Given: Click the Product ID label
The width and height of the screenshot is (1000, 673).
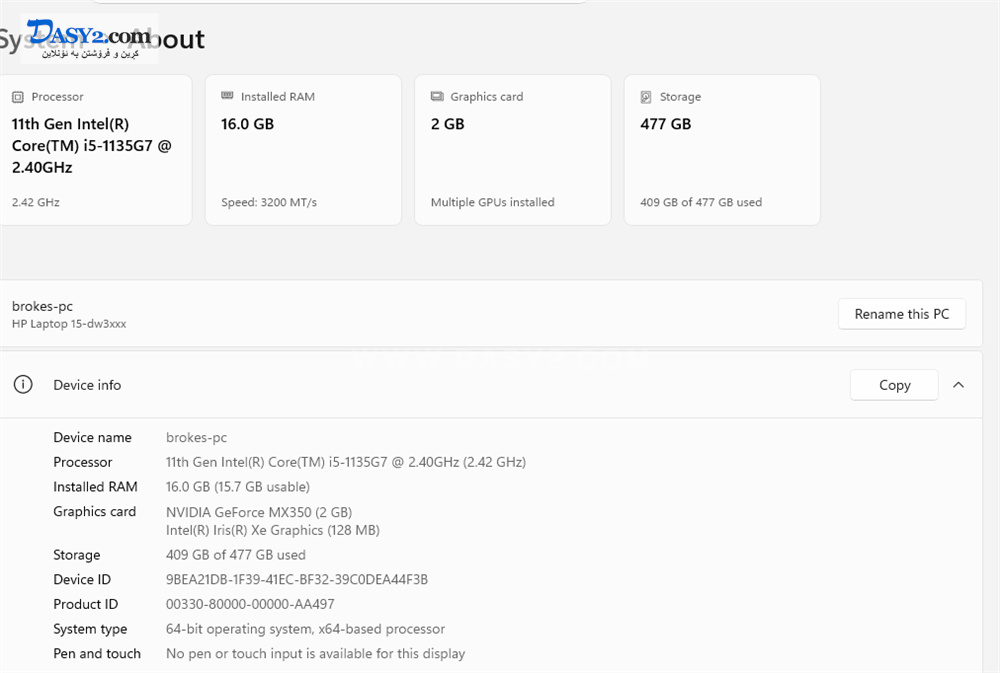Looking at the screenshot, I should click(x=85, y=605).
